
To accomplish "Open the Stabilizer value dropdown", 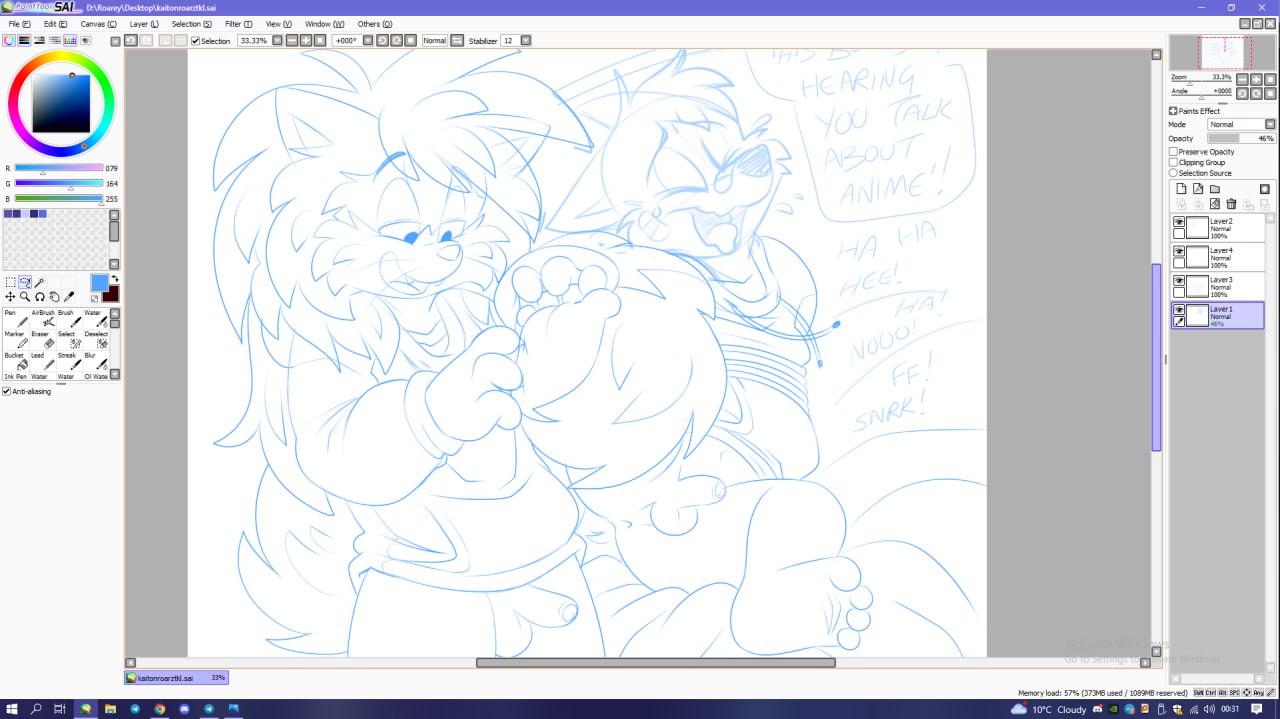I will pos(525,41).
